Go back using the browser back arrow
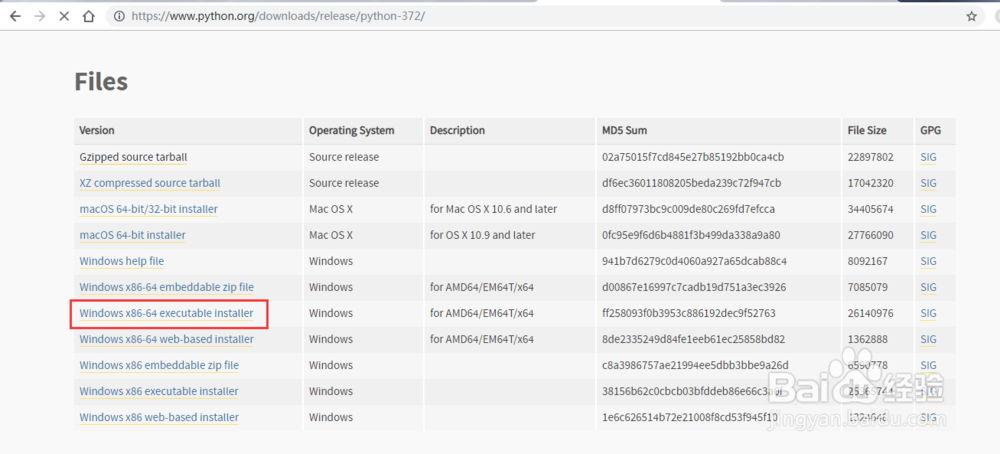Viewport: 1000px width, 454px height. click(x=15, y=17)
